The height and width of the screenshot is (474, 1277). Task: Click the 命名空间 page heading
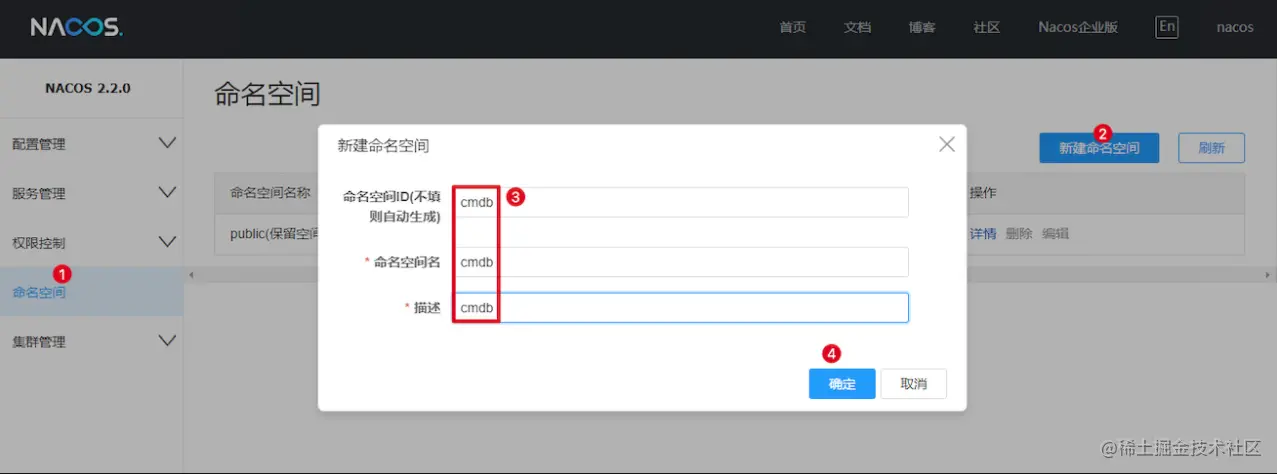pos(267,95)
